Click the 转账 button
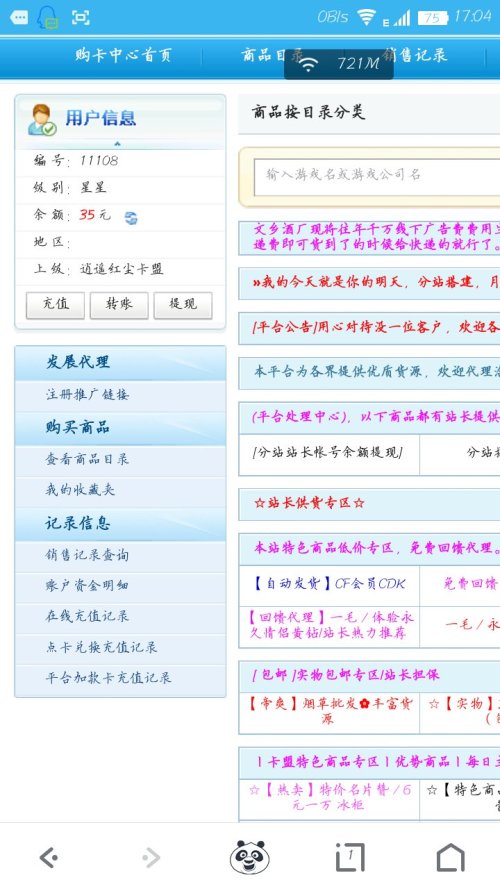This screenshot has width=500, height=889. tap(119, 305)
